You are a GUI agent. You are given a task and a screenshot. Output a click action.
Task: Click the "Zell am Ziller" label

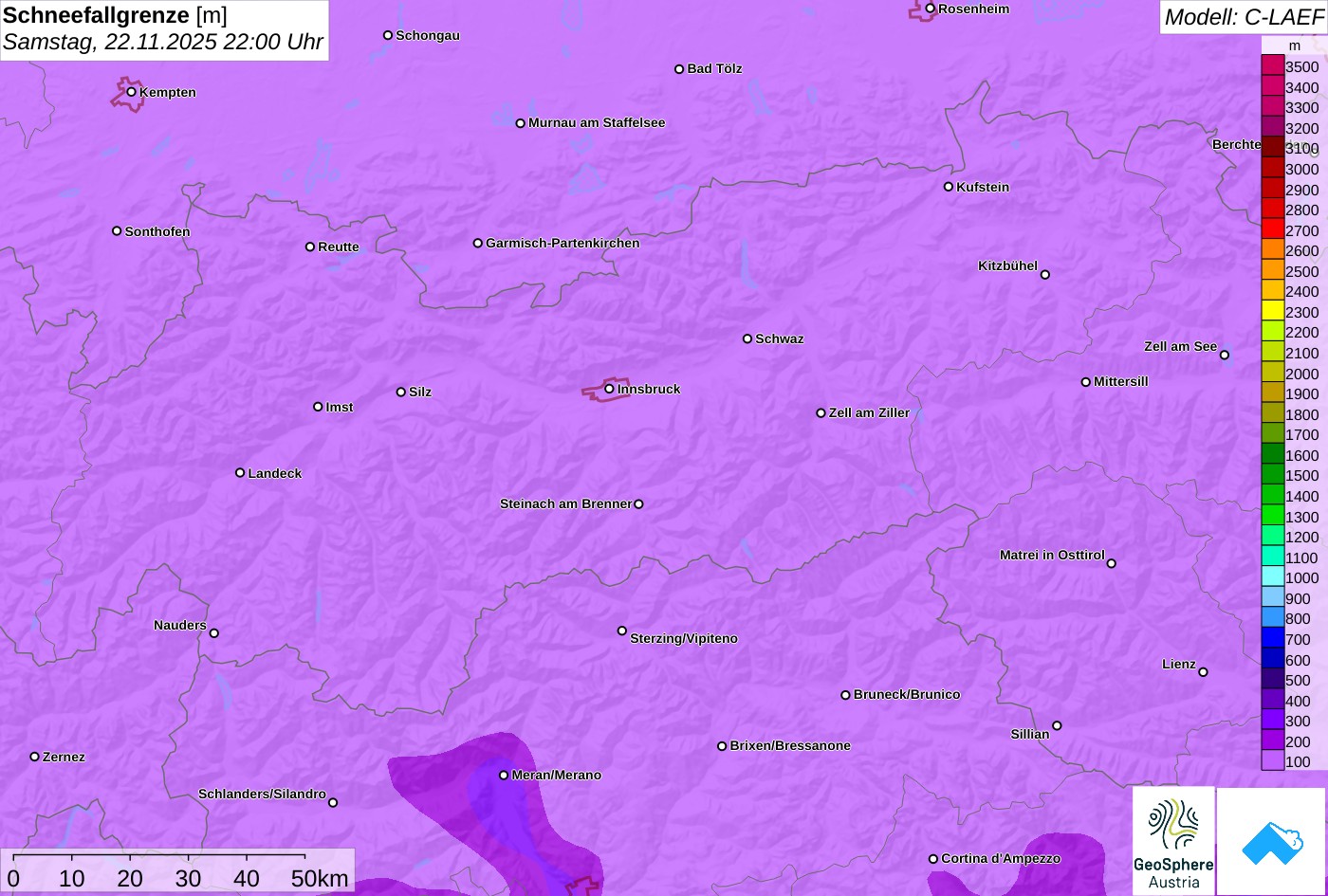pos(869,412)
